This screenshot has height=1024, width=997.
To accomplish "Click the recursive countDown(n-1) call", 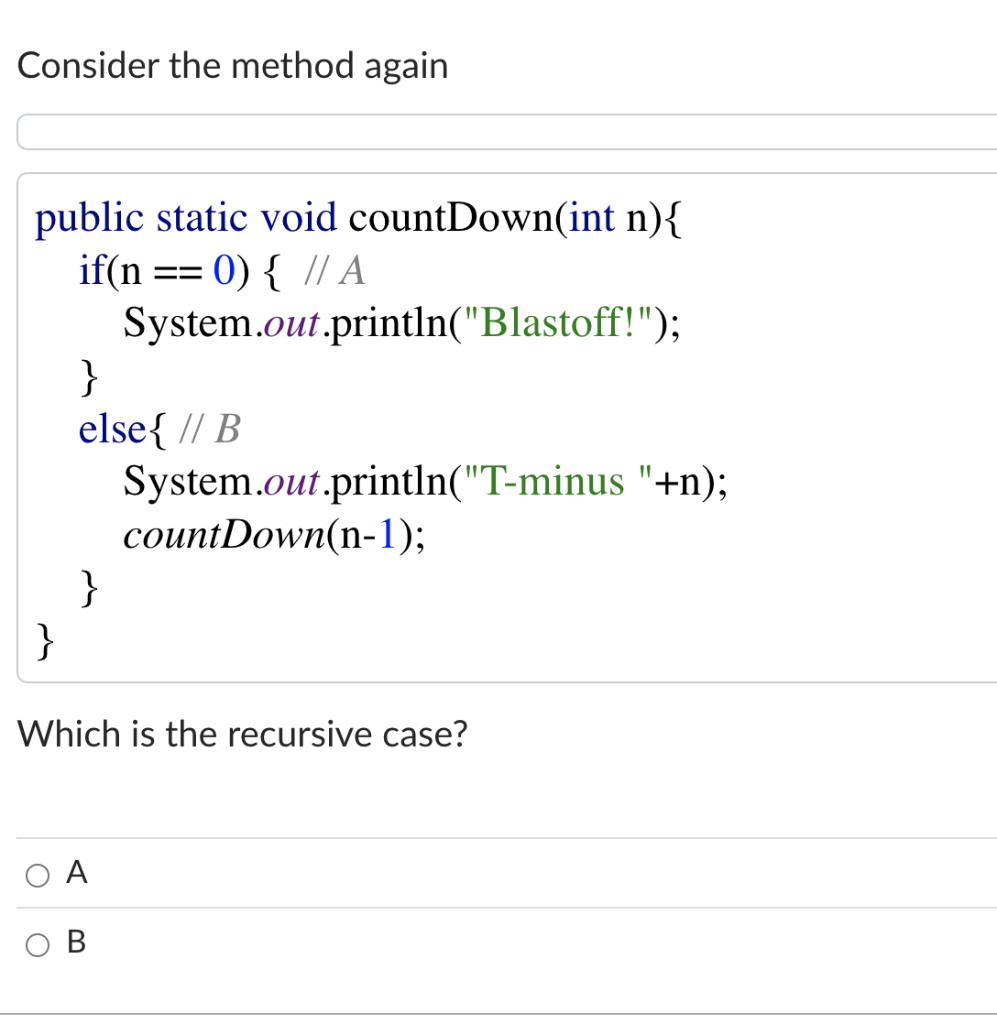I will tap(272, 535).
